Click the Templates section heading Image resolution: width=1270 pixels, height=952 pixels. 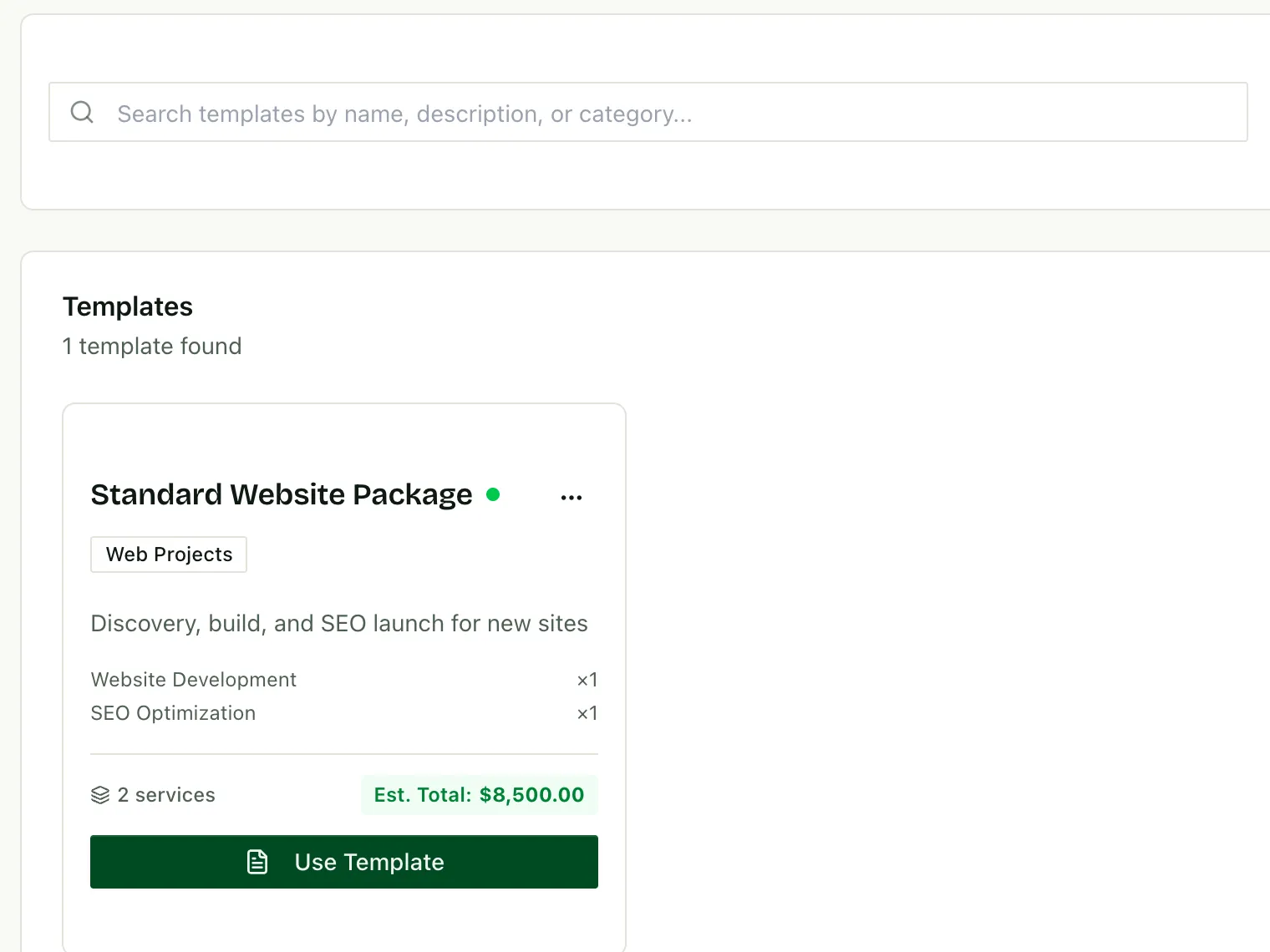tap(128, 306)
